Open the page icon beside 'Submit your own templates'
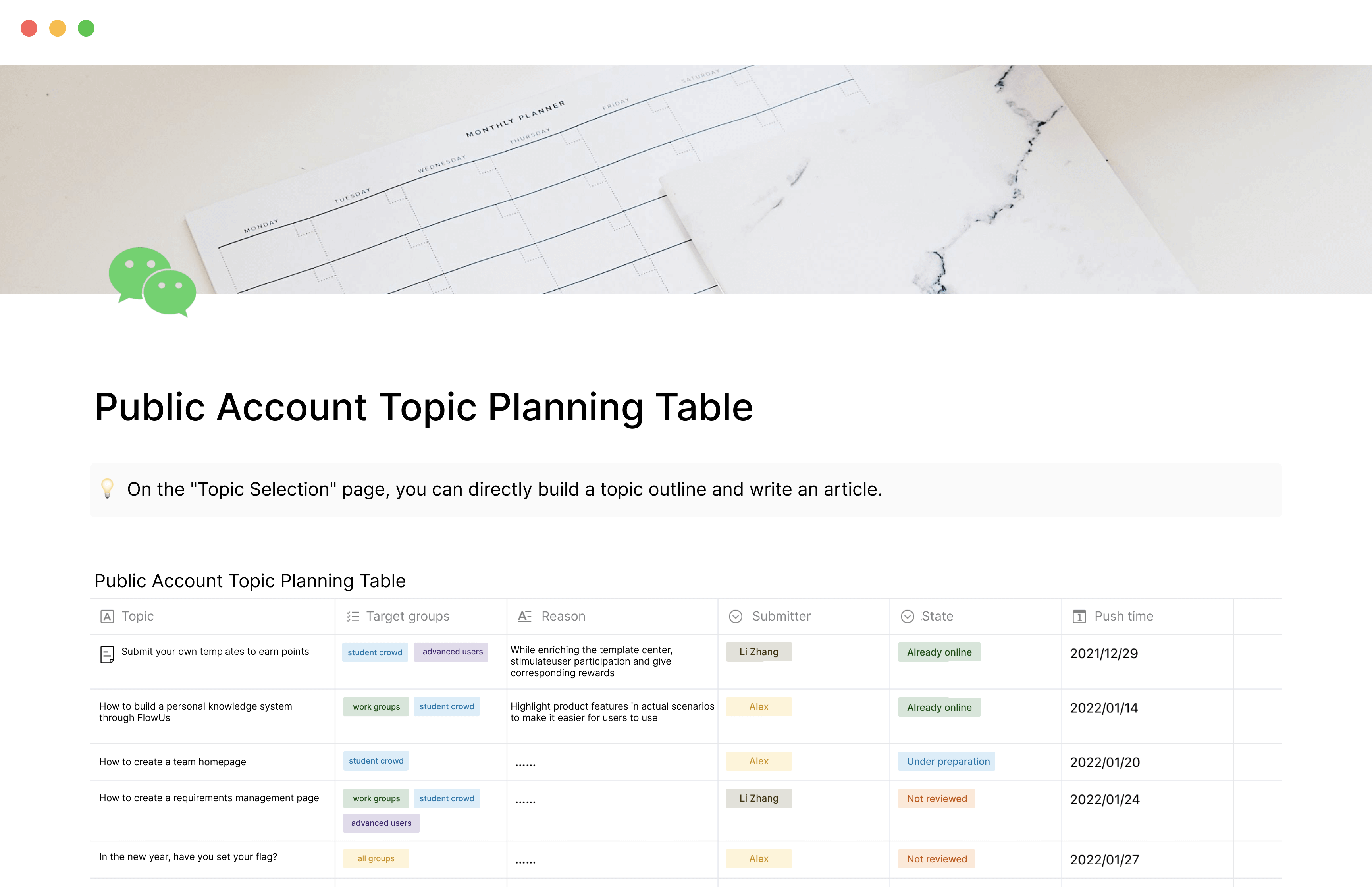The image size is (1372, 887). click(107, 654)
